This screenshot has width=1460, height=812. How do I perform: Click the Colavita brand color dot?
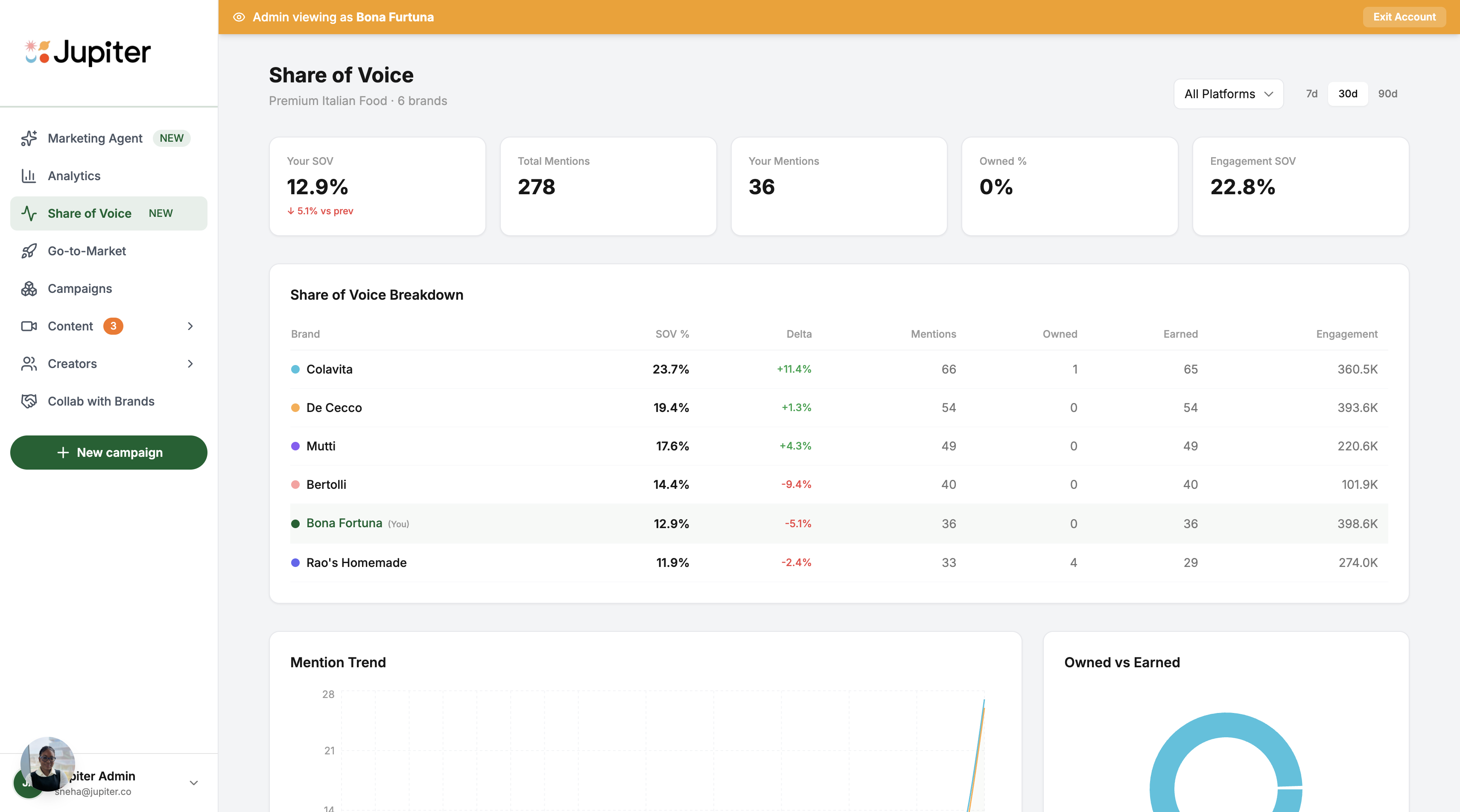pyautogui.click(x=295, y=369)
